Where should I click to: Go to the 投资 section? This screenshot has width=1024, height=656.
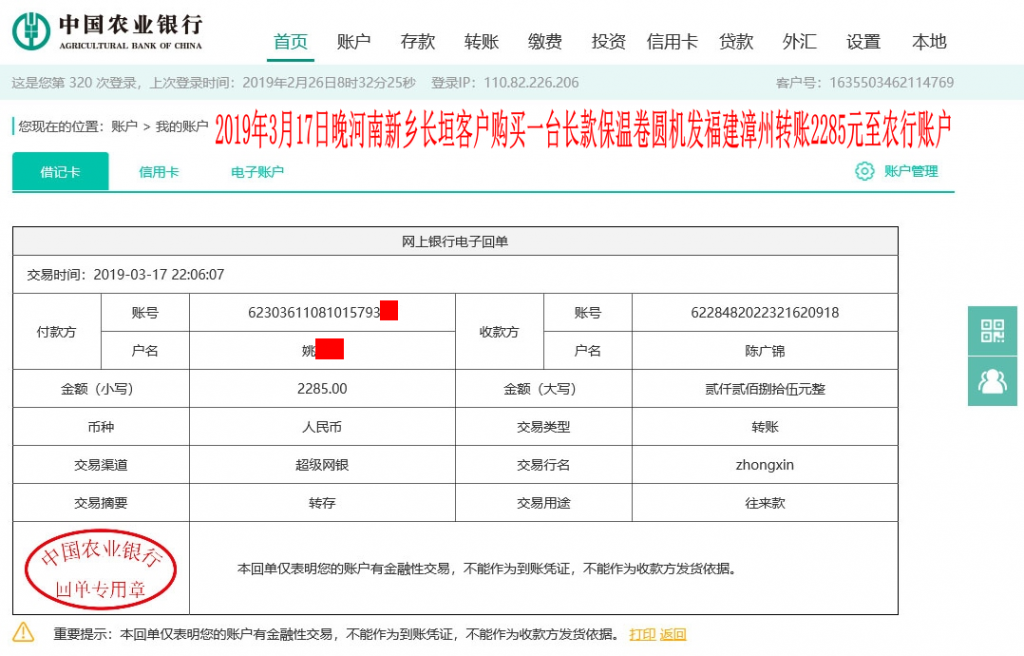pos(610,42)
